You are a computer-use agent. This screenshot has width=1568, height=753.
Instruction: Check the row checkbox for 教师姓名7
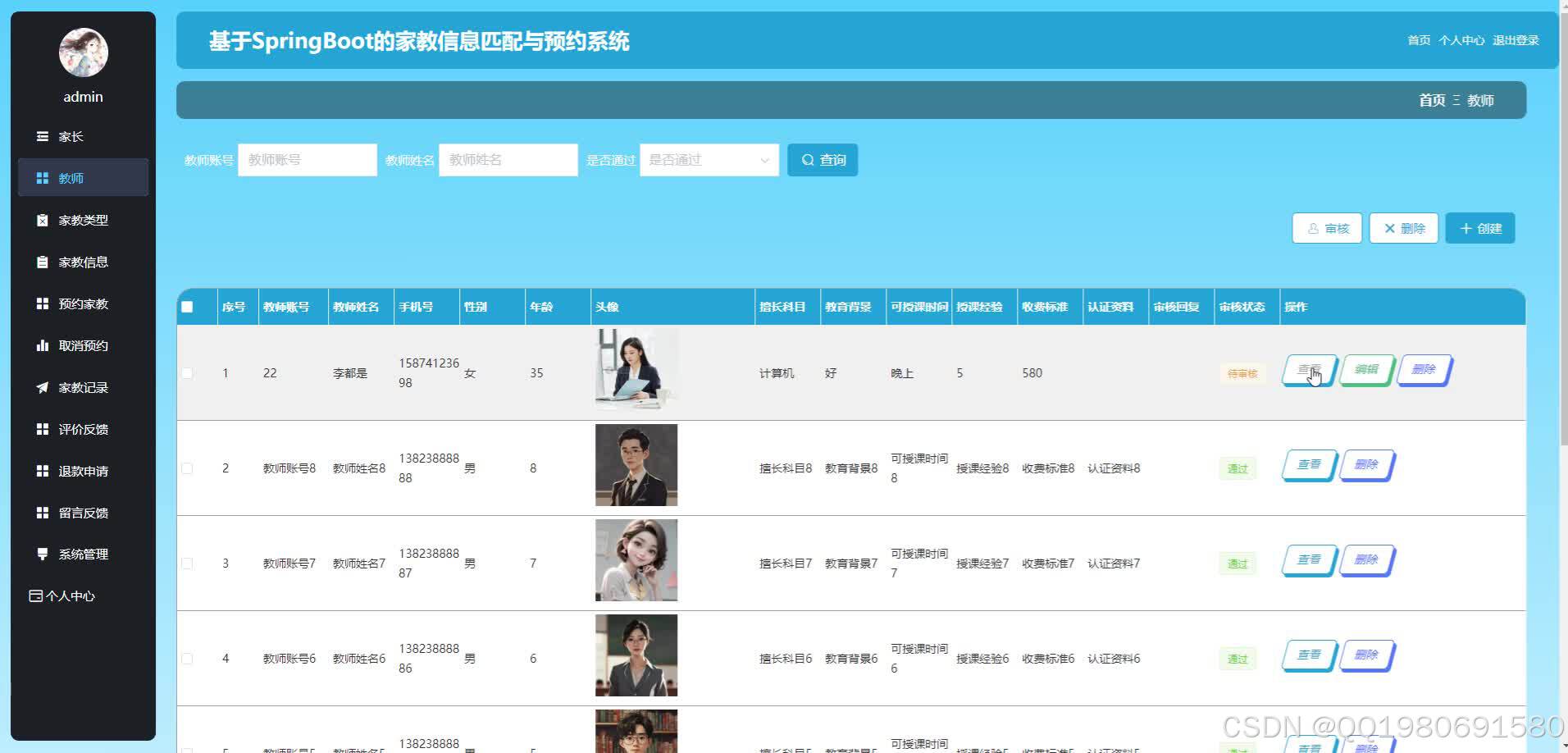(x=187, y=564)
